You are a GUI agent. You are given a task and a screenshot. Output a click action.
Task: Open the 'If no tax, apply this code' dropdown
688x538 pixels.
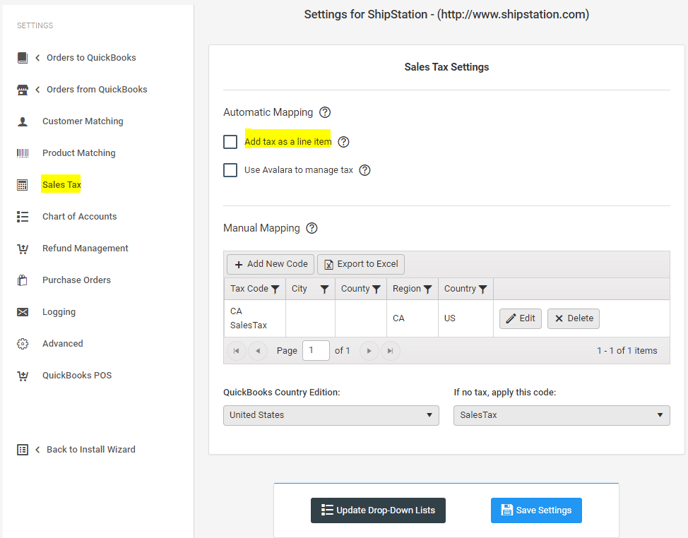point(562,415)
